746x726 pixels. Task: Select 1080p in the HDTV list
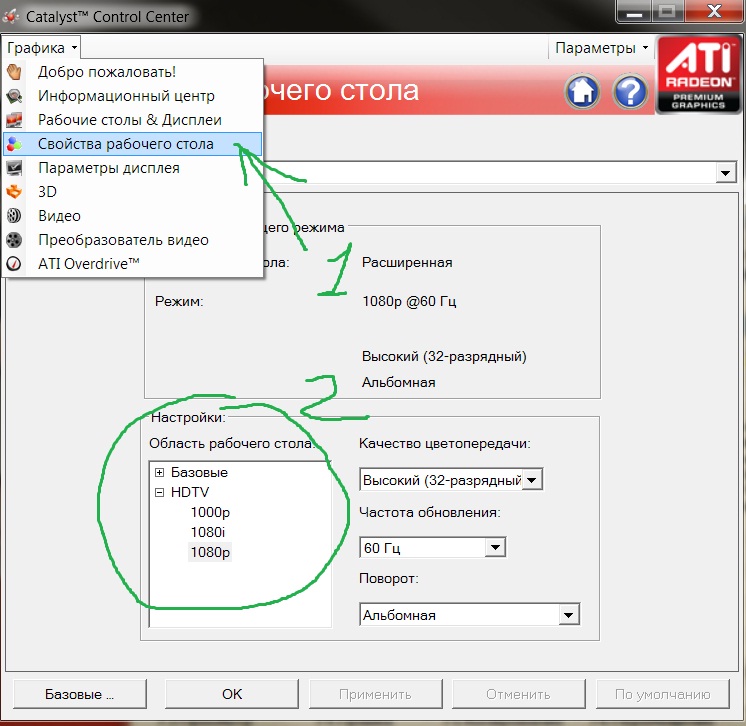pos(210,552)
